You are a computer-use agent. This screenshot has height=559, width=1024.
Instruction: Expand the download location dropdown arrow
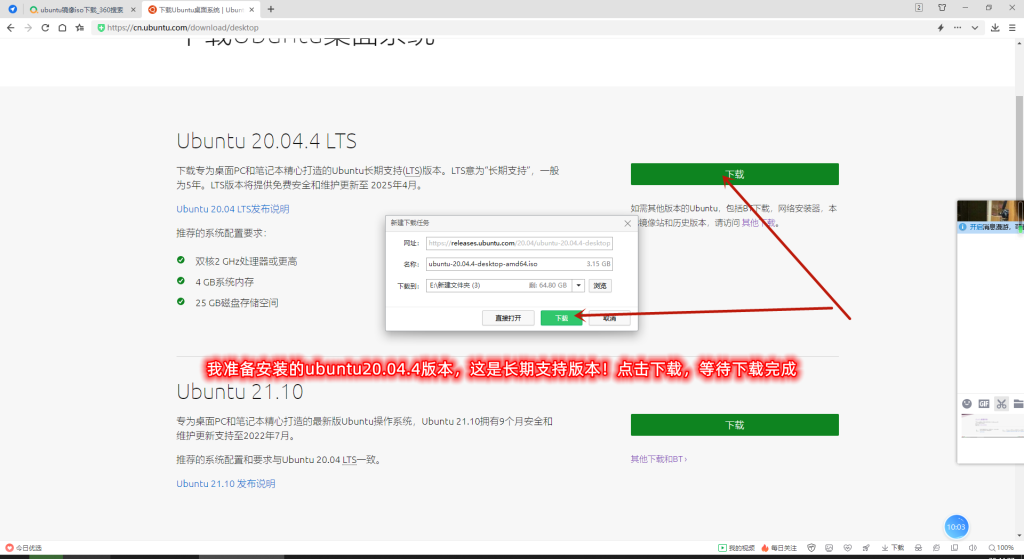[578, 285]
